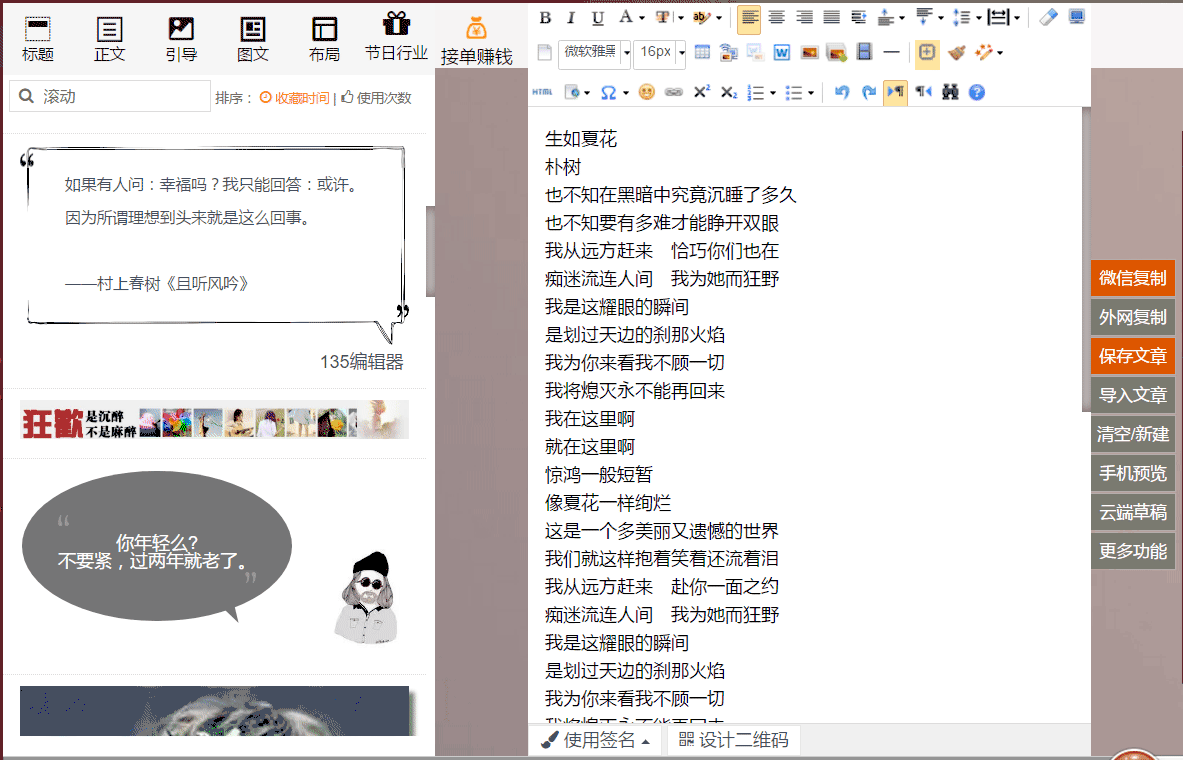Viewport: 1183px width, 760px height.
Task: Switch to the 节日行业 tab
Action: pos(396,38)
